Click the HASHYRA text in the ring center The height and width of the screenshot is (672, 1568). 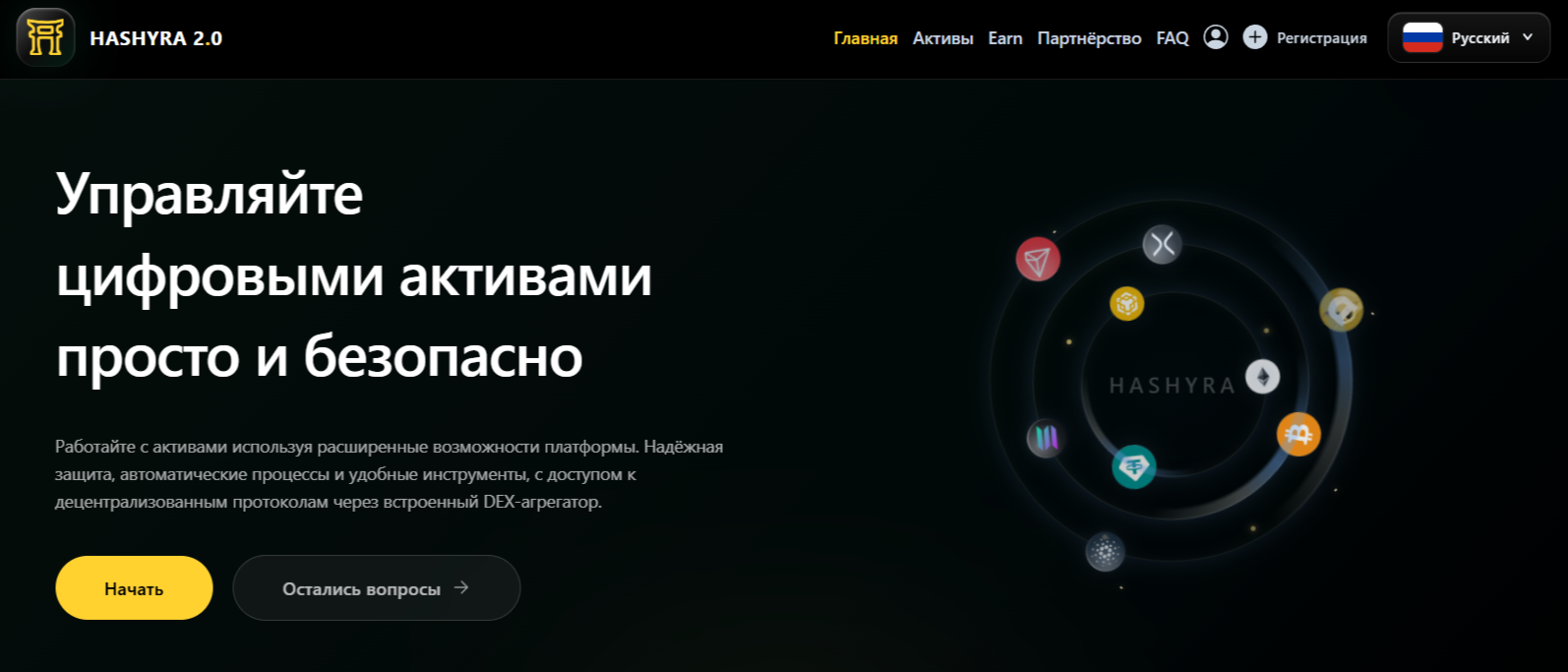coord(1172,386)
